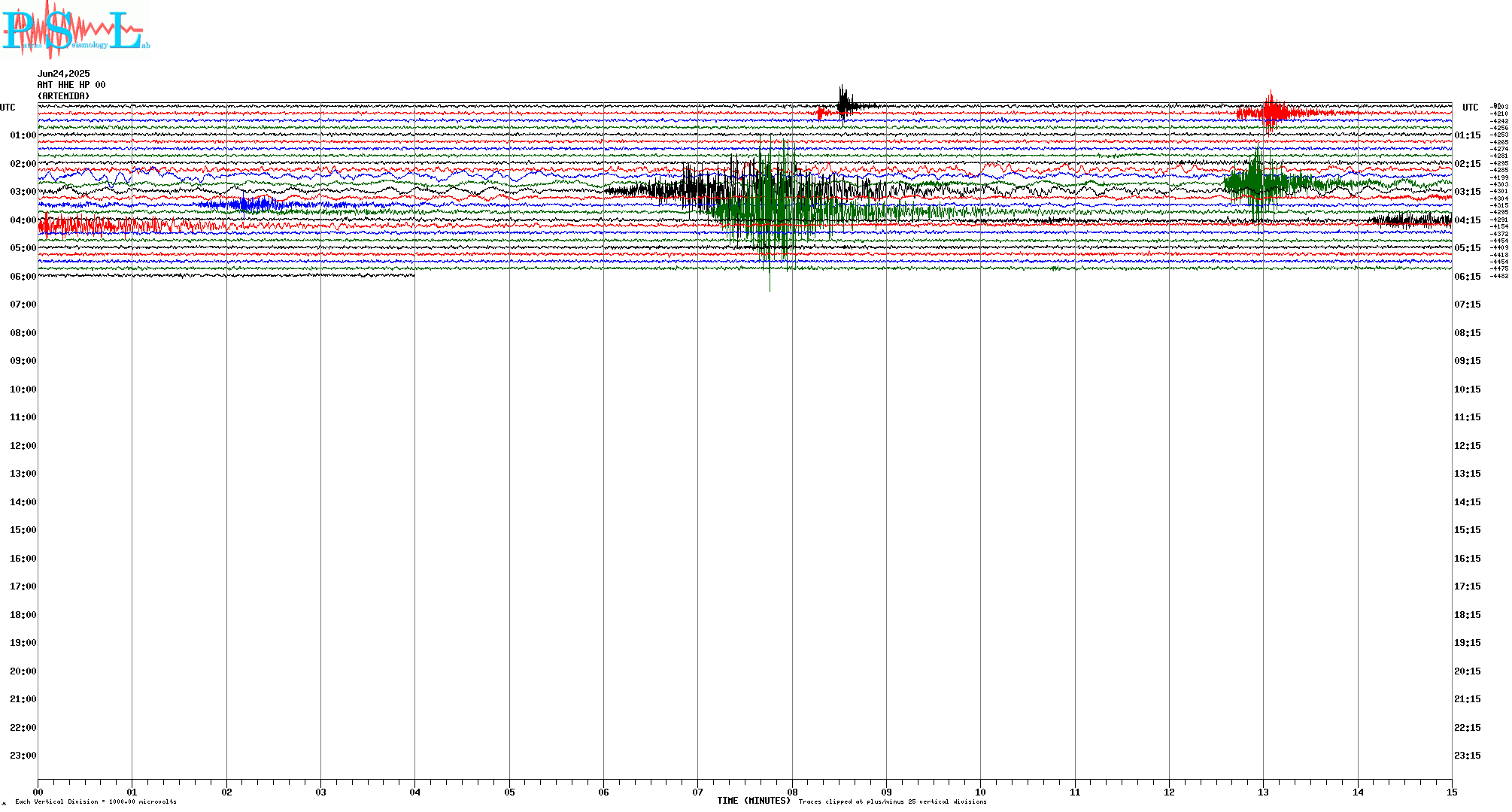This screenshot has height=812, width=1512.
Task: Click the -4199 offset value
Action: pyautogui.click(x=1499, y=177)
